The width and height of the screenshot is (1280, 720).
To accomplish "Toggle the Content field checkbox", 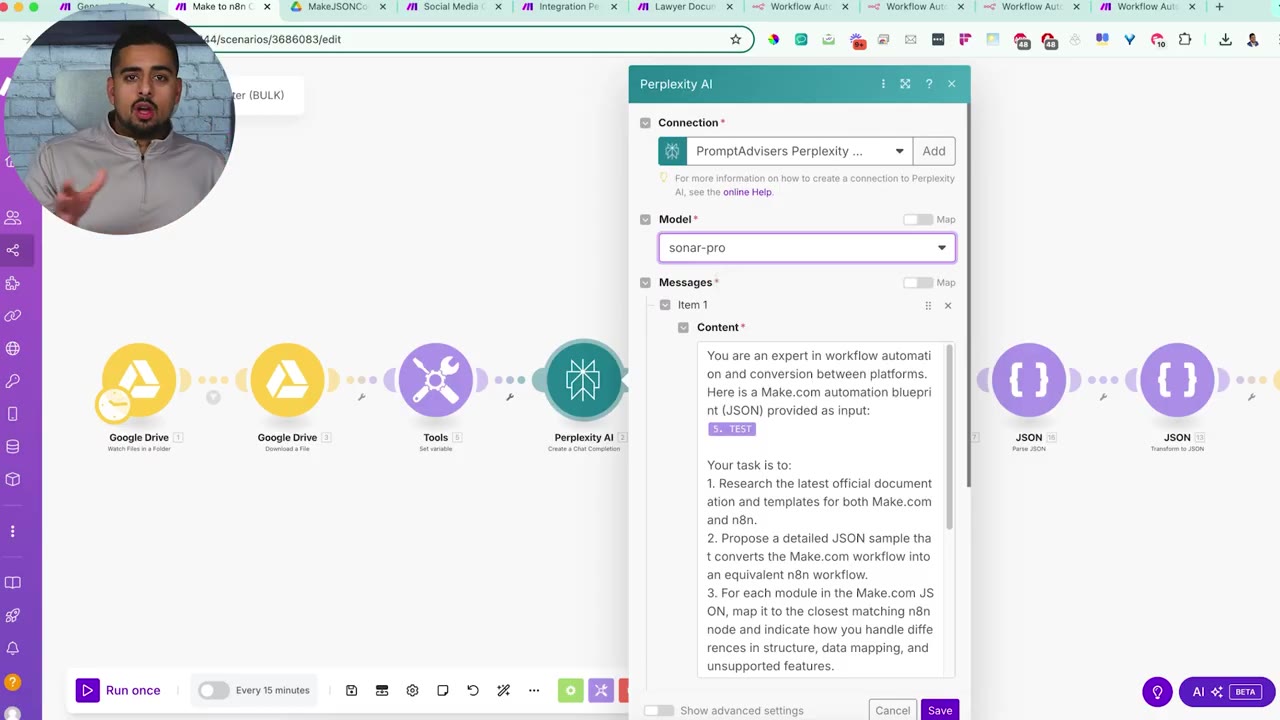I will [684, 328].
